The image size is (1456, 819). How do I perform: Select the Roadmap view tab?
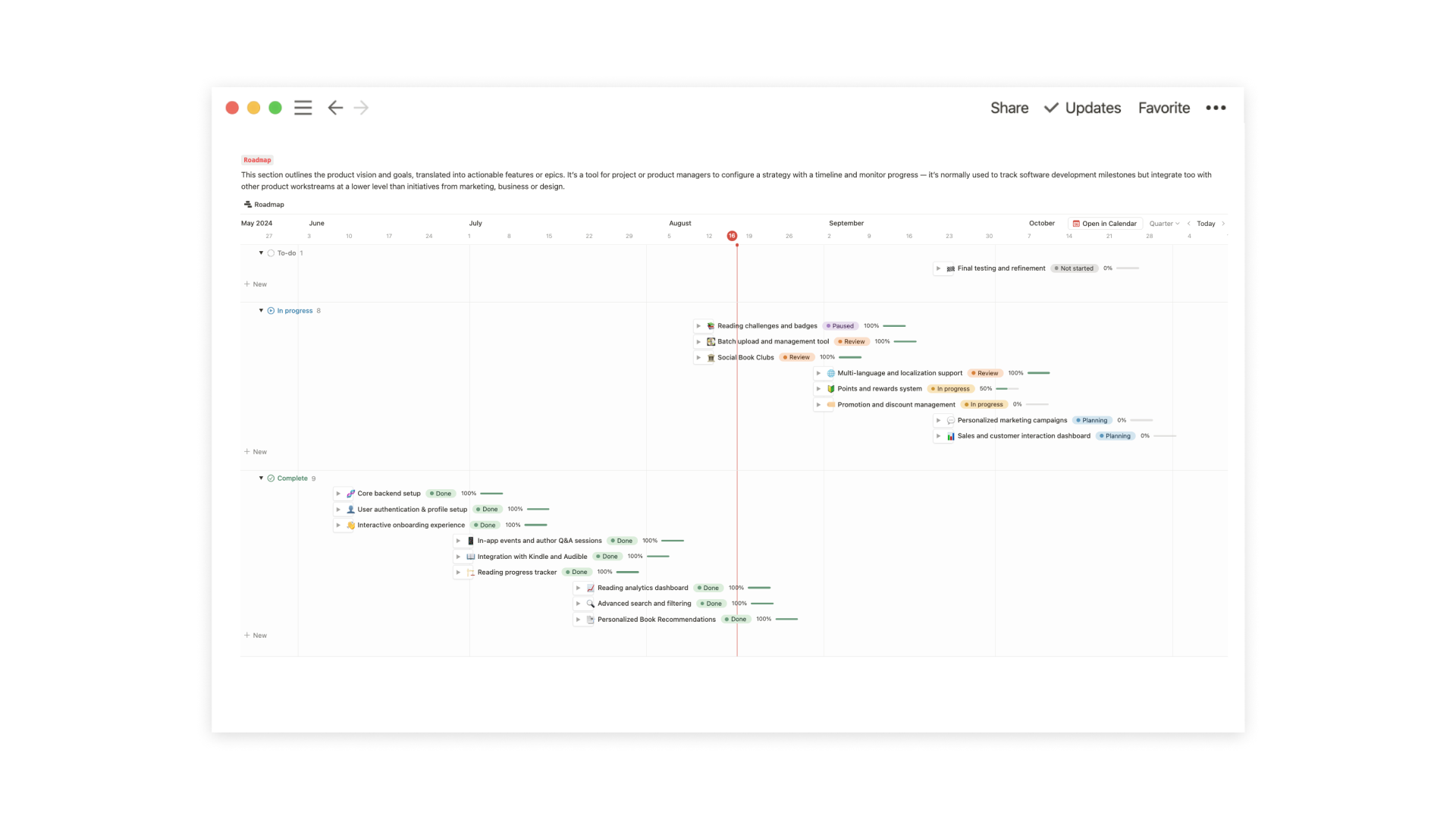click(264, 205)
